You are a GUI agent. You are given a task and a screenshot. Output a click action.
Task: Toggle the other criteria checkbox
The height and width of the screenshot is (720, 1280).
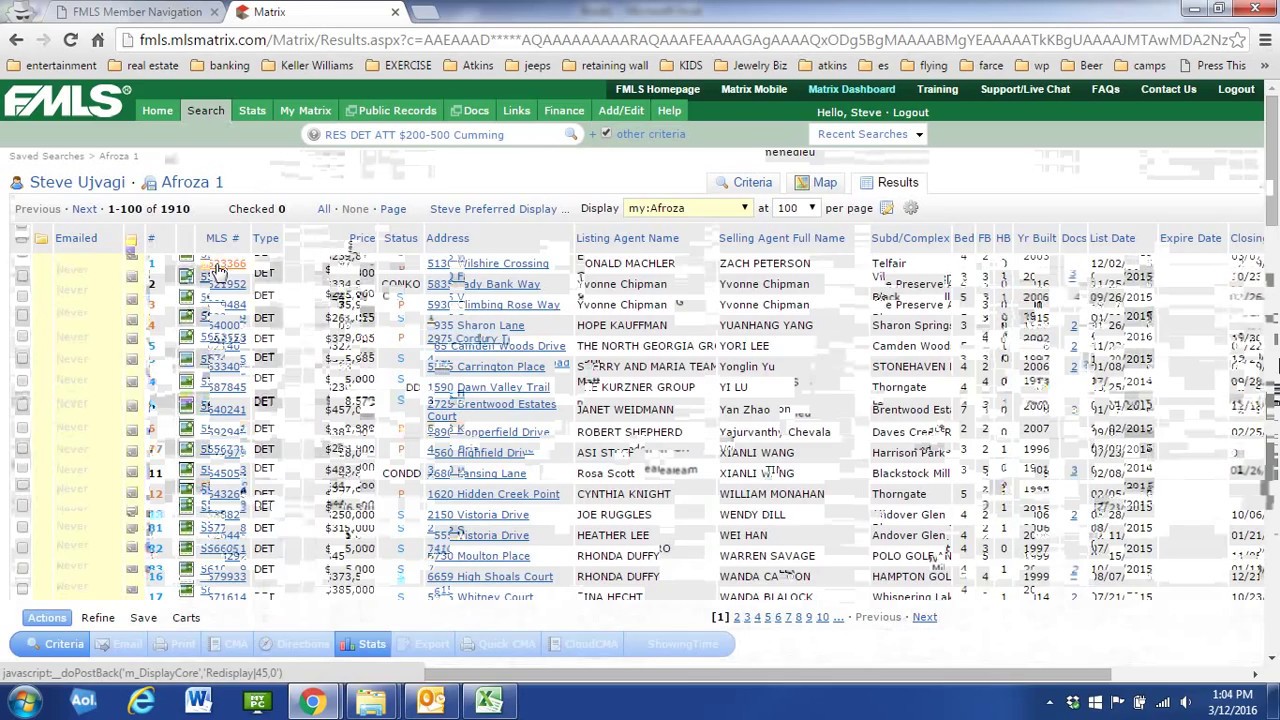click(x=606, y=133)
